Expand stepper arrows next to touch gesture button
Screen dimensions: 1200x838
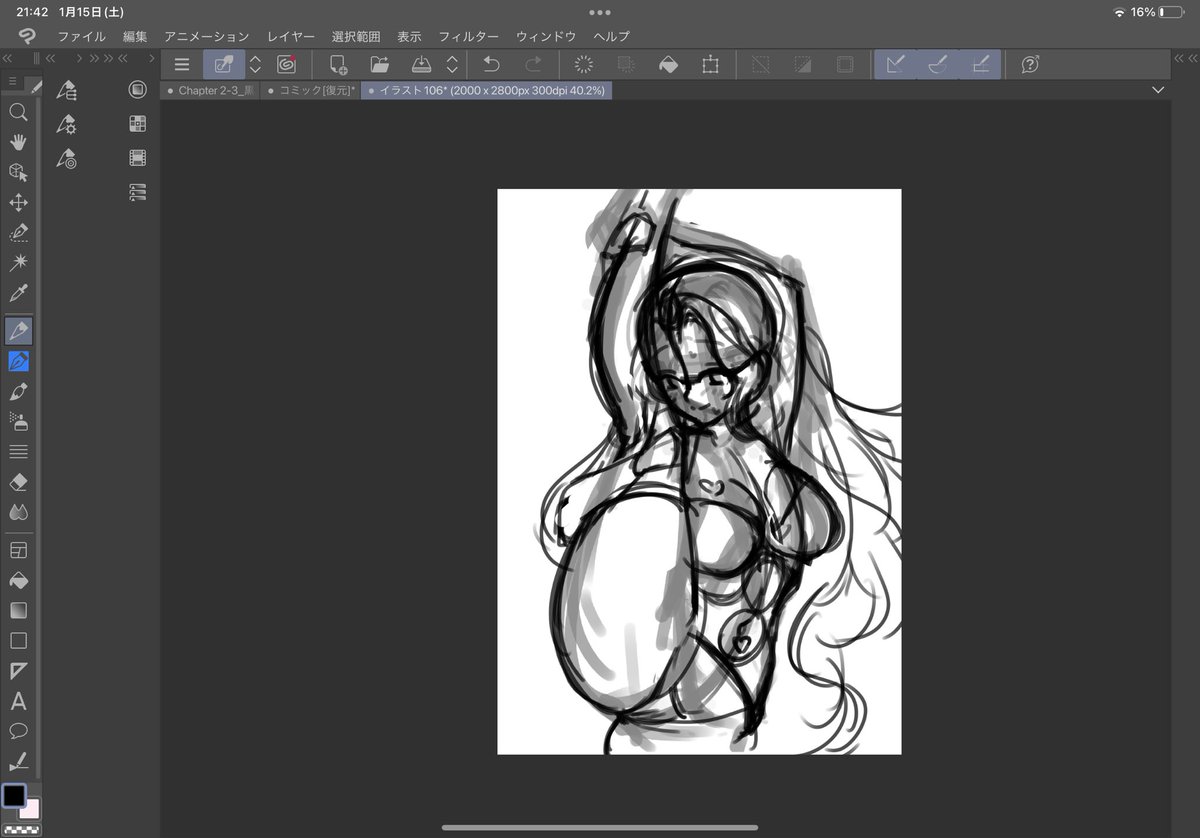tap(255, 64)
